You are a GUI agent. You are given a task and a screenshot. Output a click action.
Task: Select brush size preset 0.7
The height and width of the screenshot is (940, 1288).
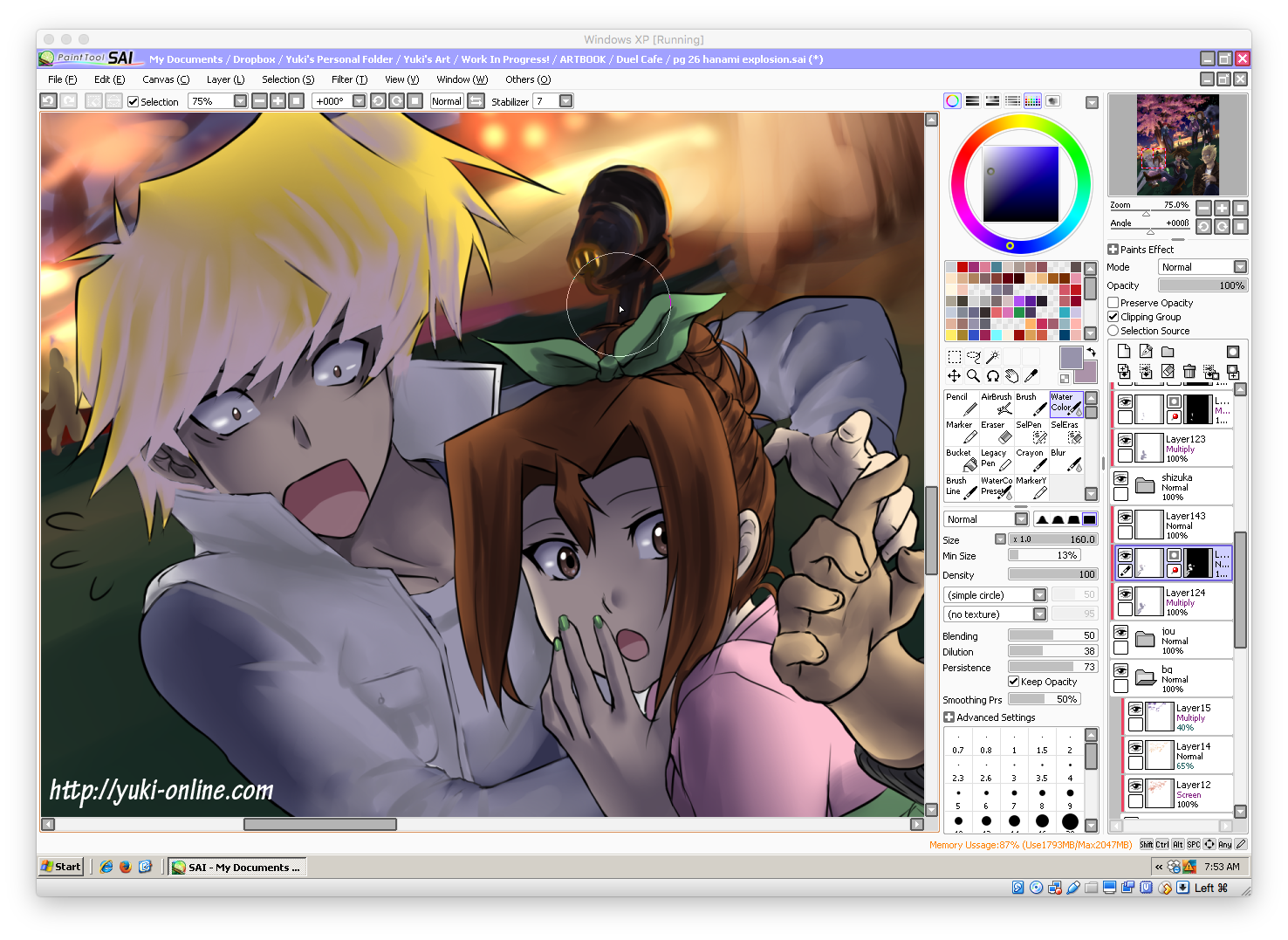(x=958, y=743)
